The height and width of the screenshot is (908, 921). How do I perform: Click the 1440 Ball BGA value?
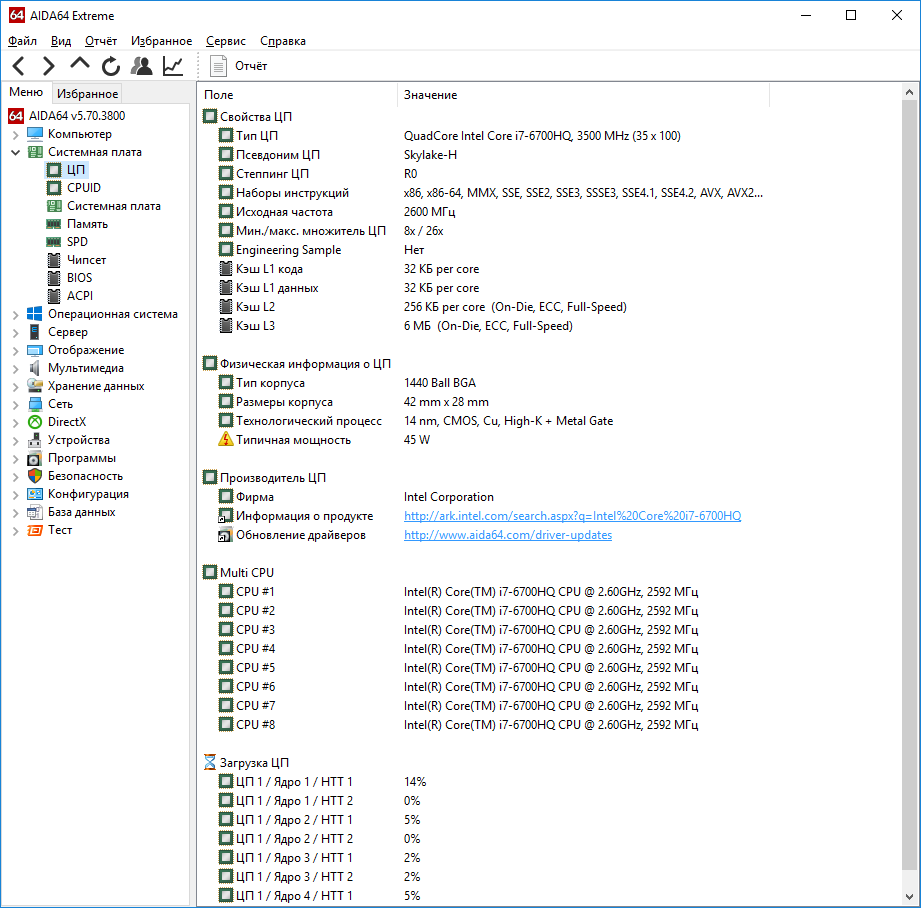(x=439, y=383)
